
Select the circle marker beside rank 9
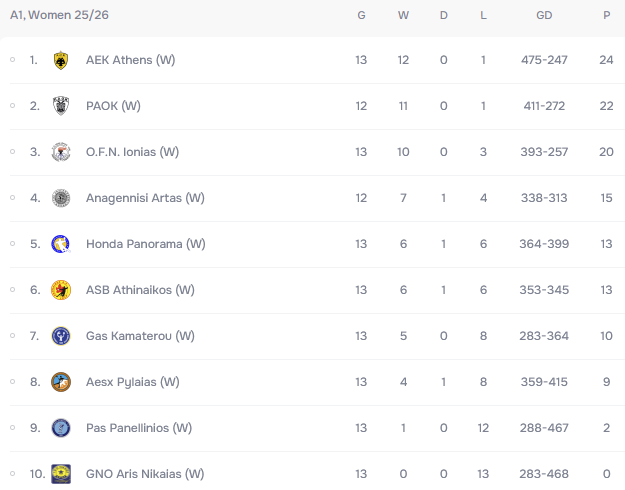[x=13, y=428]
